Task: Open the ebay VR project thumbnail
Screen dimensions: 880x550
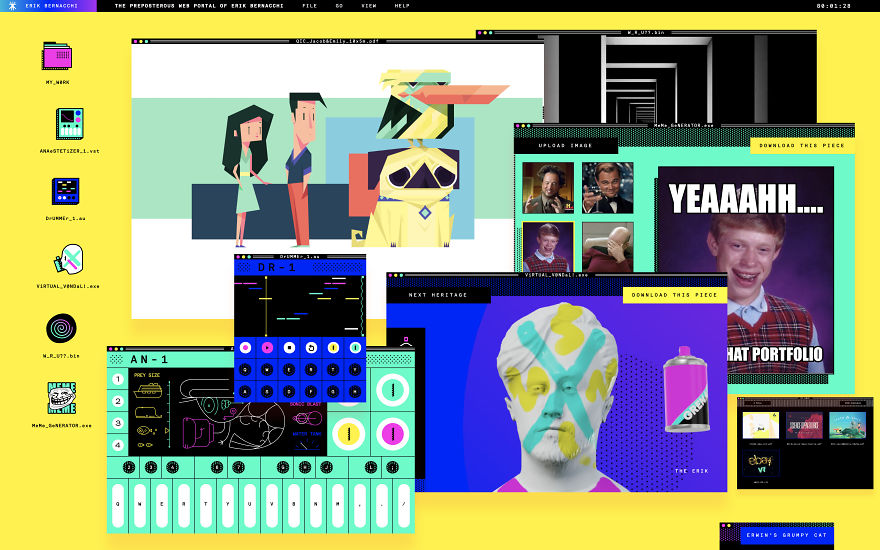Action: [760, 462]
